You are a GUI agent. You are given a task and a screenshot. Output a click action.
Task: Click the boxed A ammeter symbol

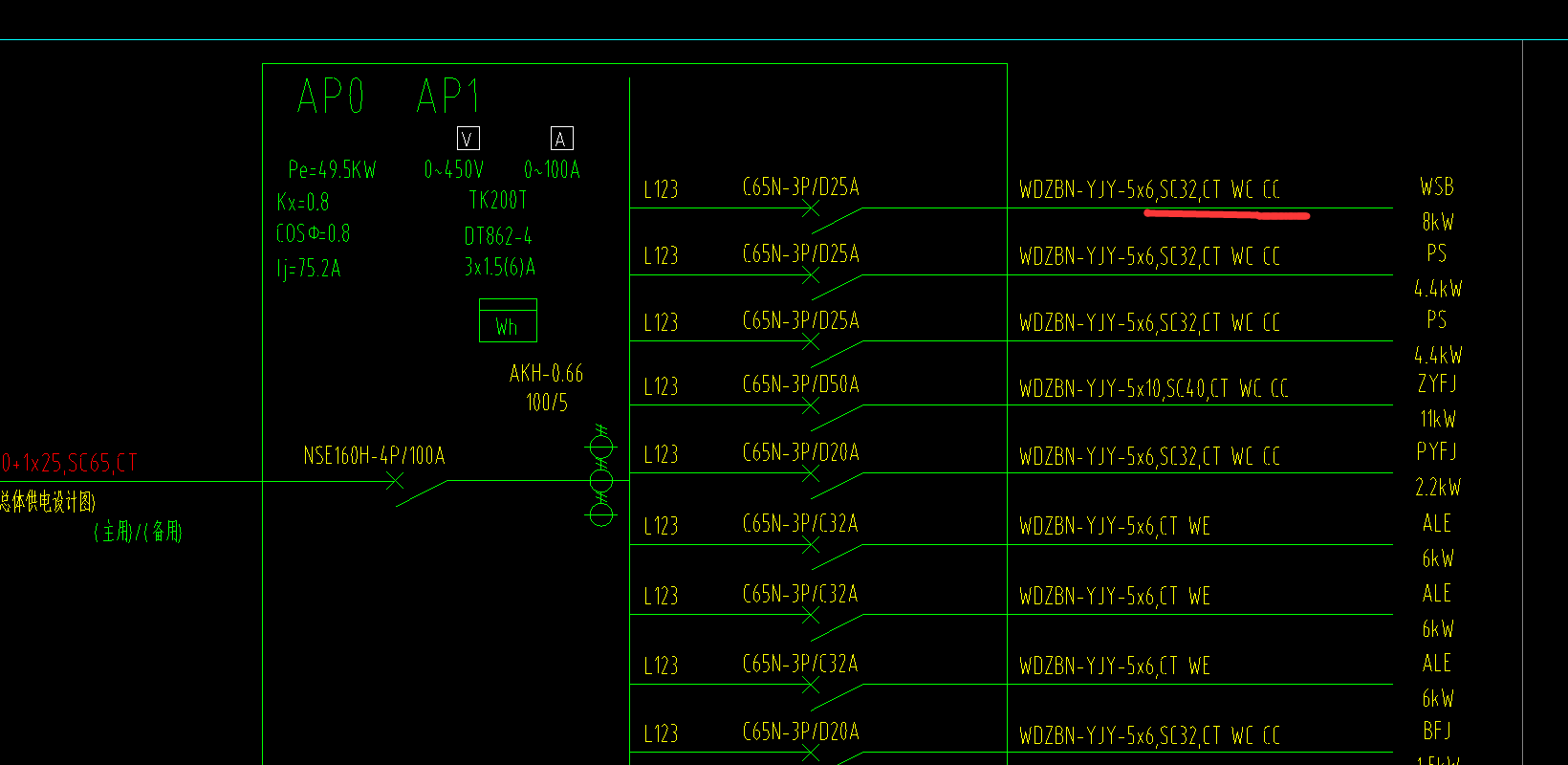[561, 139]
